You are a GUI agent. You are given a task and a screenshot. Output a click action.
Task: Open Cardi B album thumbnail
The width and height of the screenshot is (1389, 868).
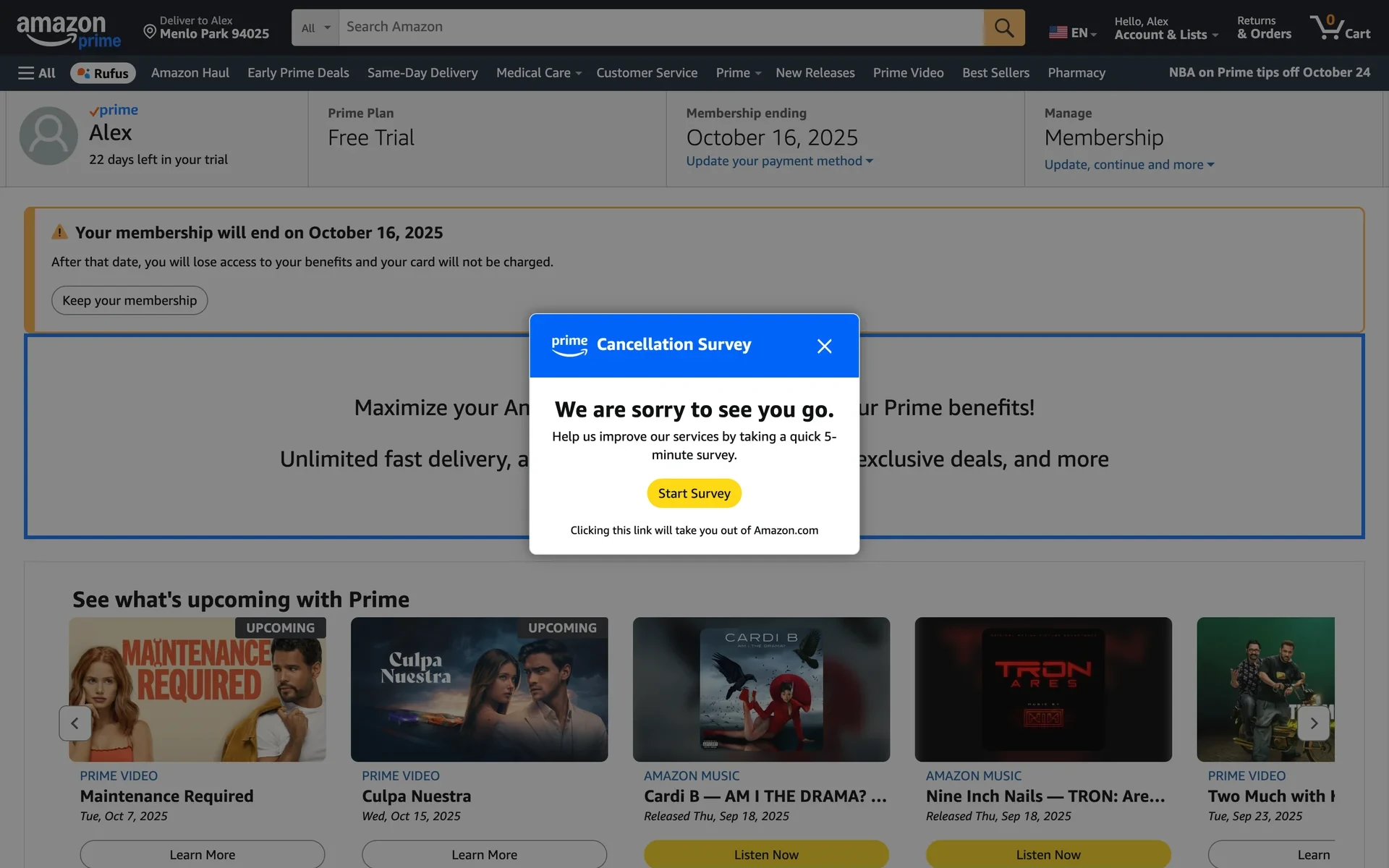coord(761,689)
